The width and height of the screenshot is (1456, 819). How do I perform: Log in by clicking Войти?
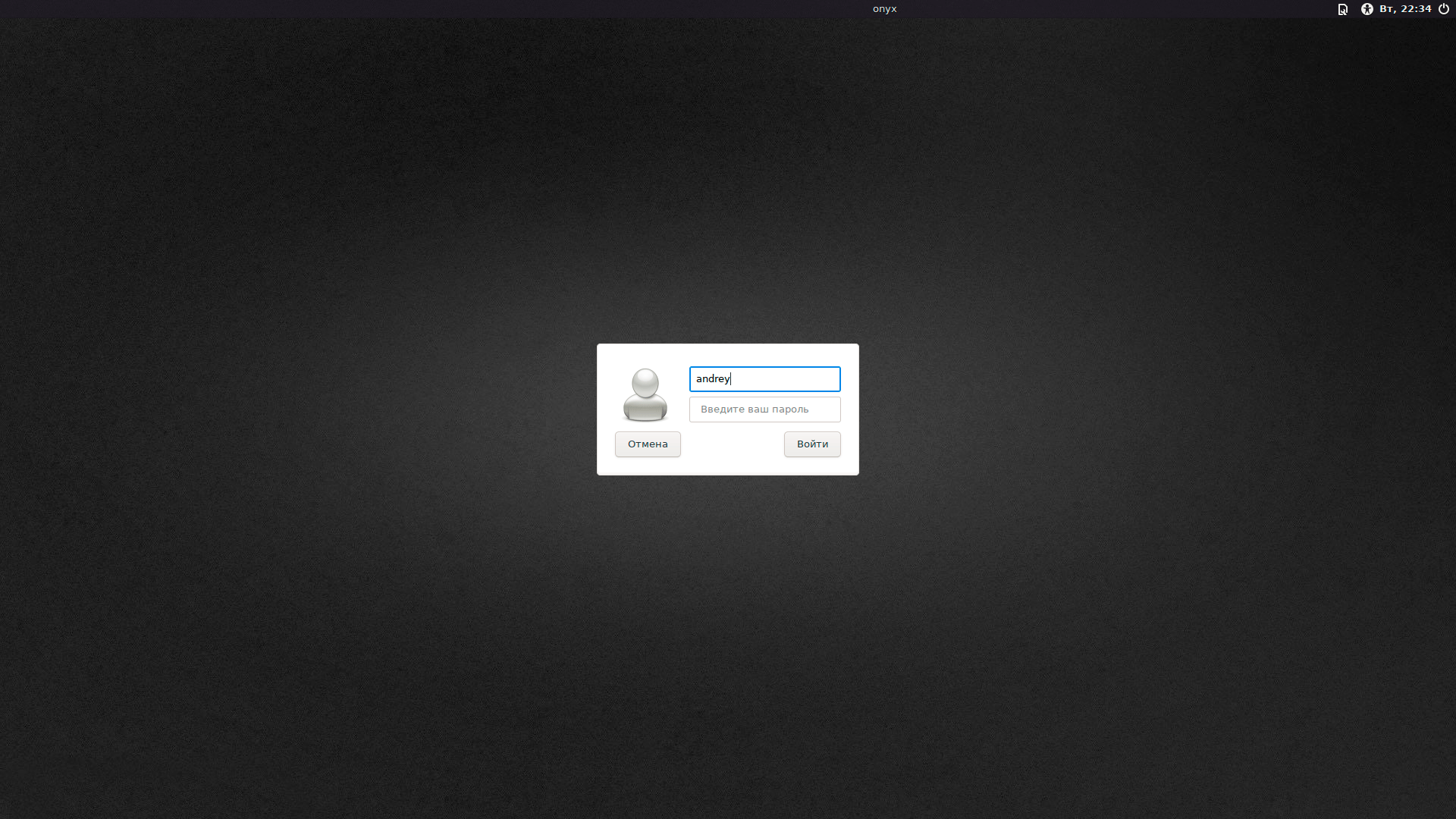click(x=812, y=444)
